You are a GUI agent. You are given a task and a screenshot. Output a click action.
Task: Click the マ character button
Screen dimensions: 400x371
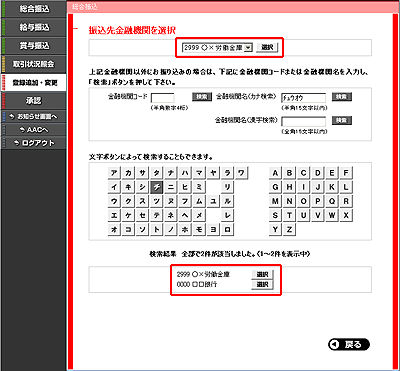199,173
